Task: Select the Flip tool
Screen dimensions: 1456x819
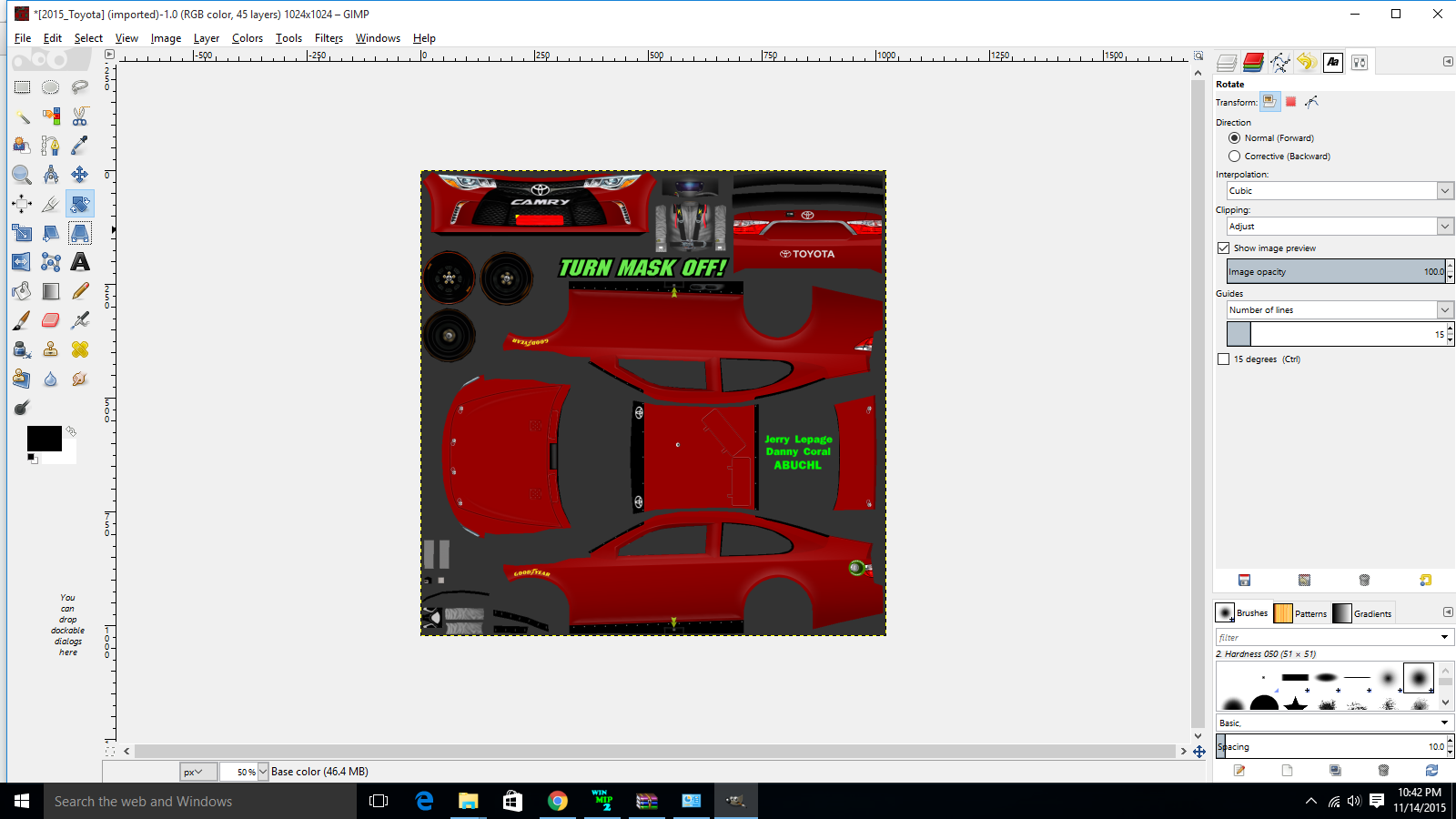Action: 22,262
